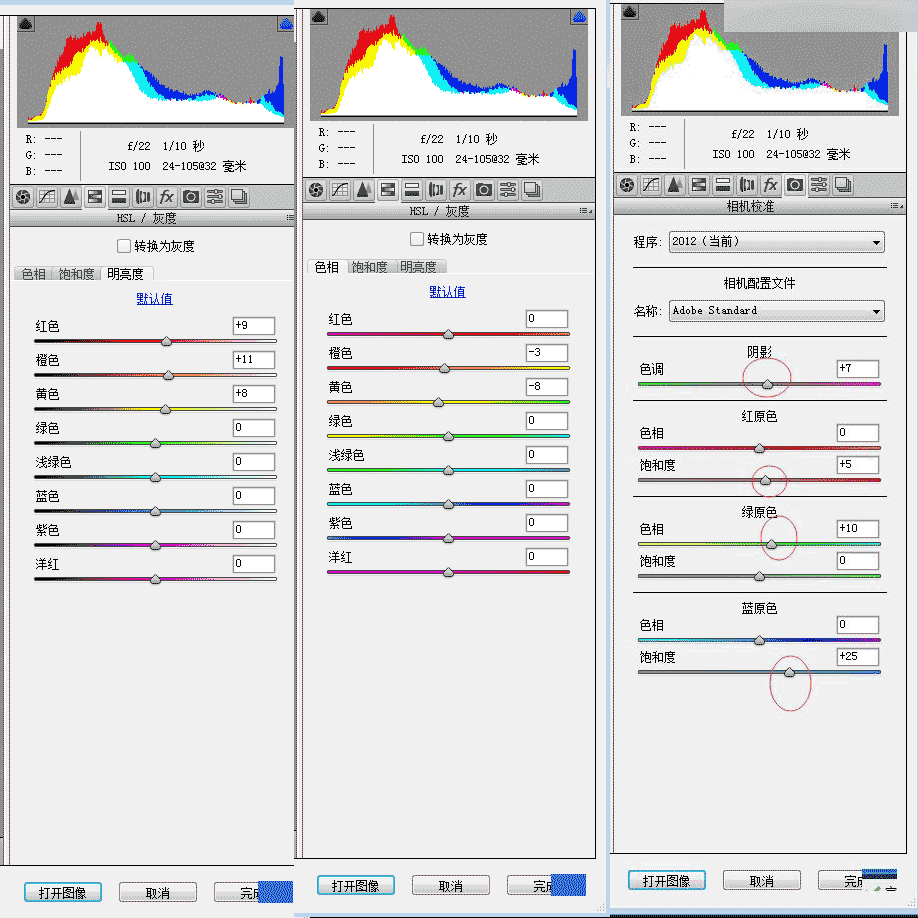918x918 pixels.
Task: Open the 名称 Adobe Standard dropdown
Action: [x=776, y=311]
